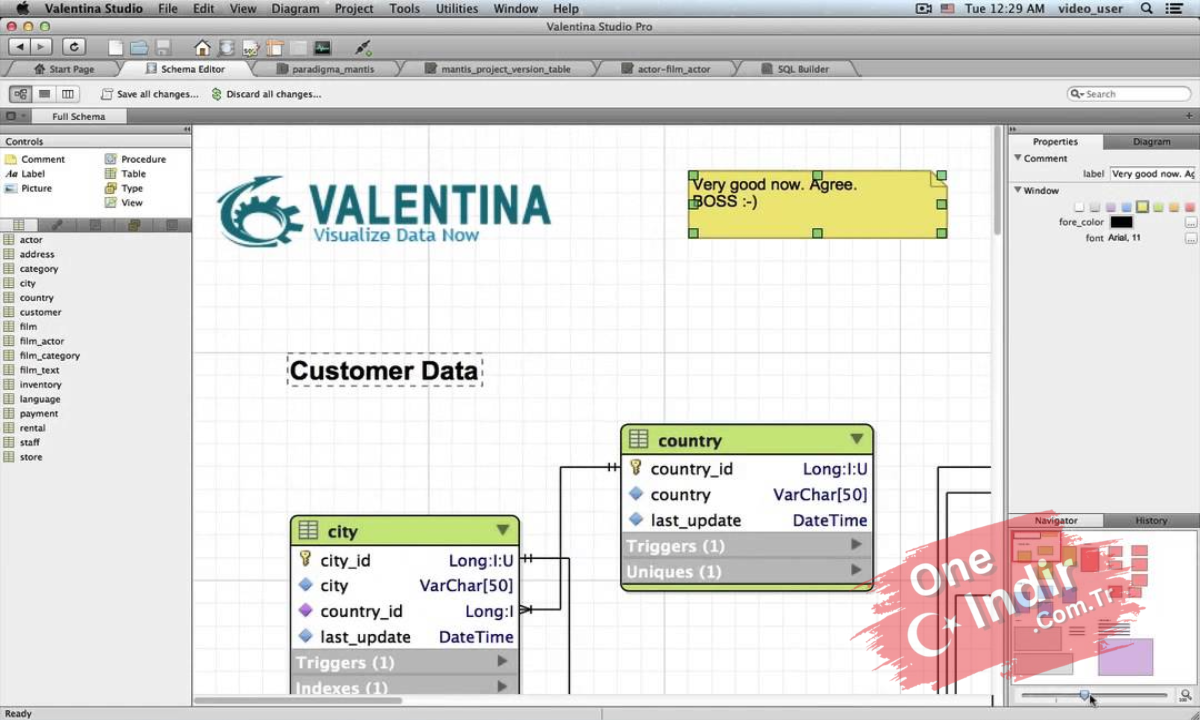Click the save disk icon in toolbar
This screenshot has width=1200, height=720.
(163, 47)
